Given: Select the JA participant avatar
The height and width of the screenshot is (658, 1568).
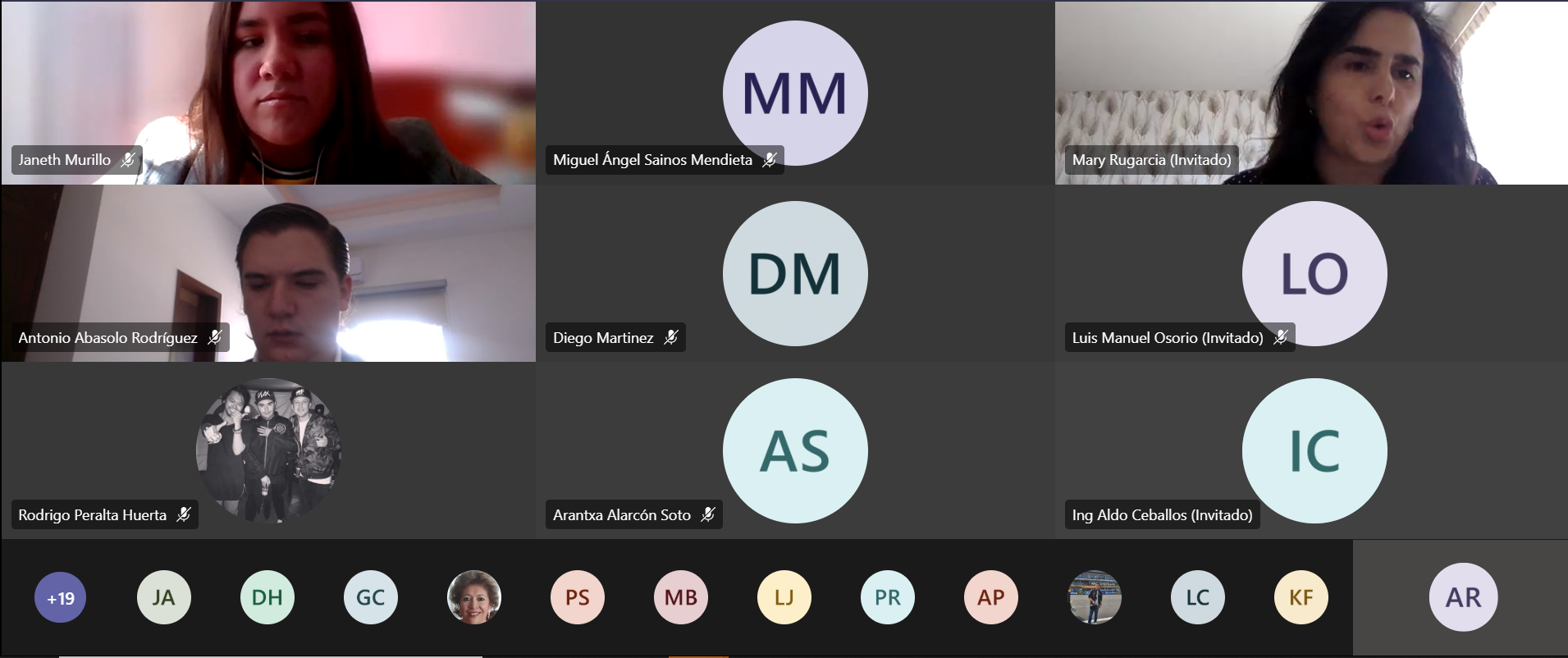Looking at the screenshot, I should coord(163,597).
